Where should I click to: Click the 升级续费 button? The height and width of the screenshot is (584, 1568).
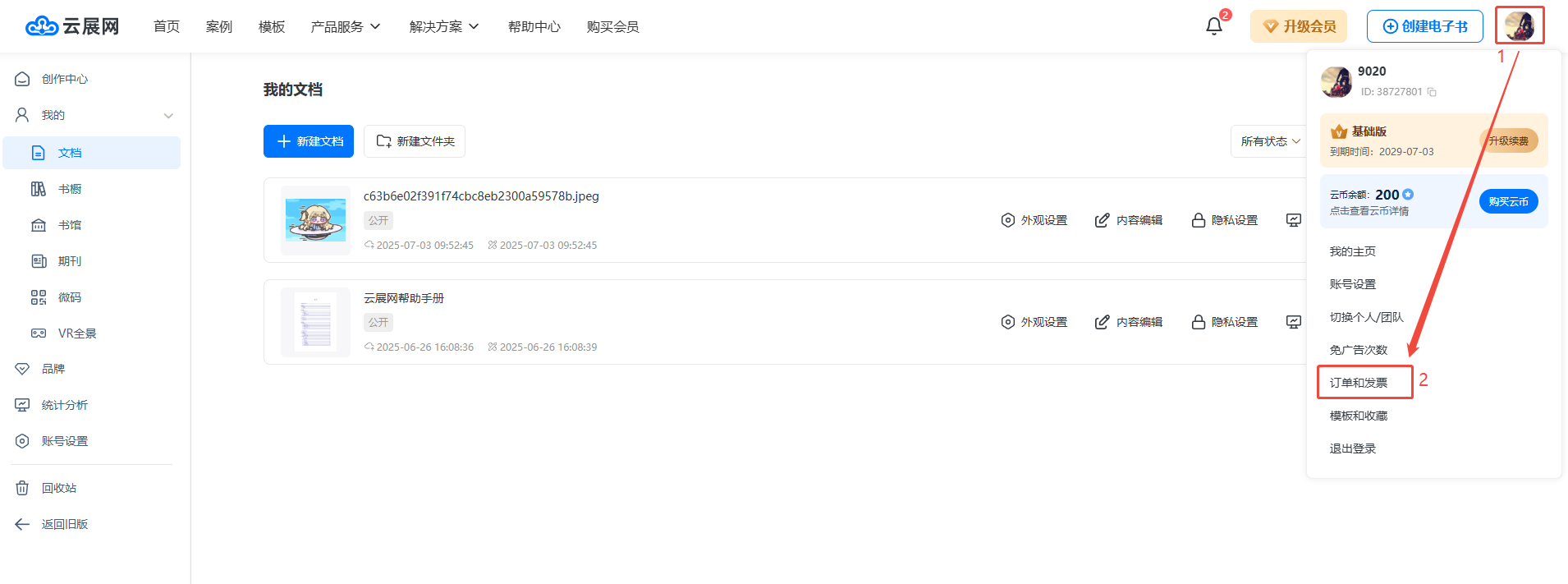click(x=1508, y=140)
